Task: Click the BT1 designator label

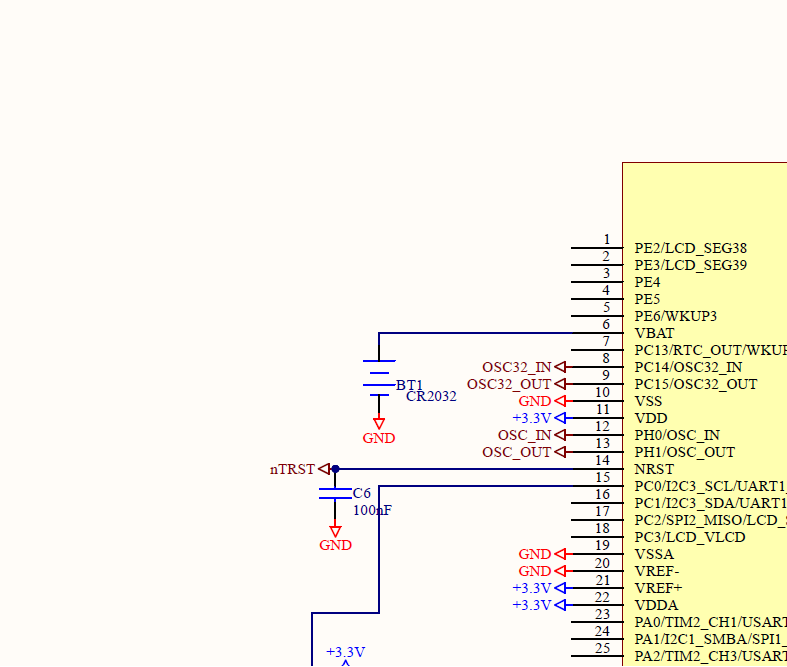Action: [x=410, y=385]
